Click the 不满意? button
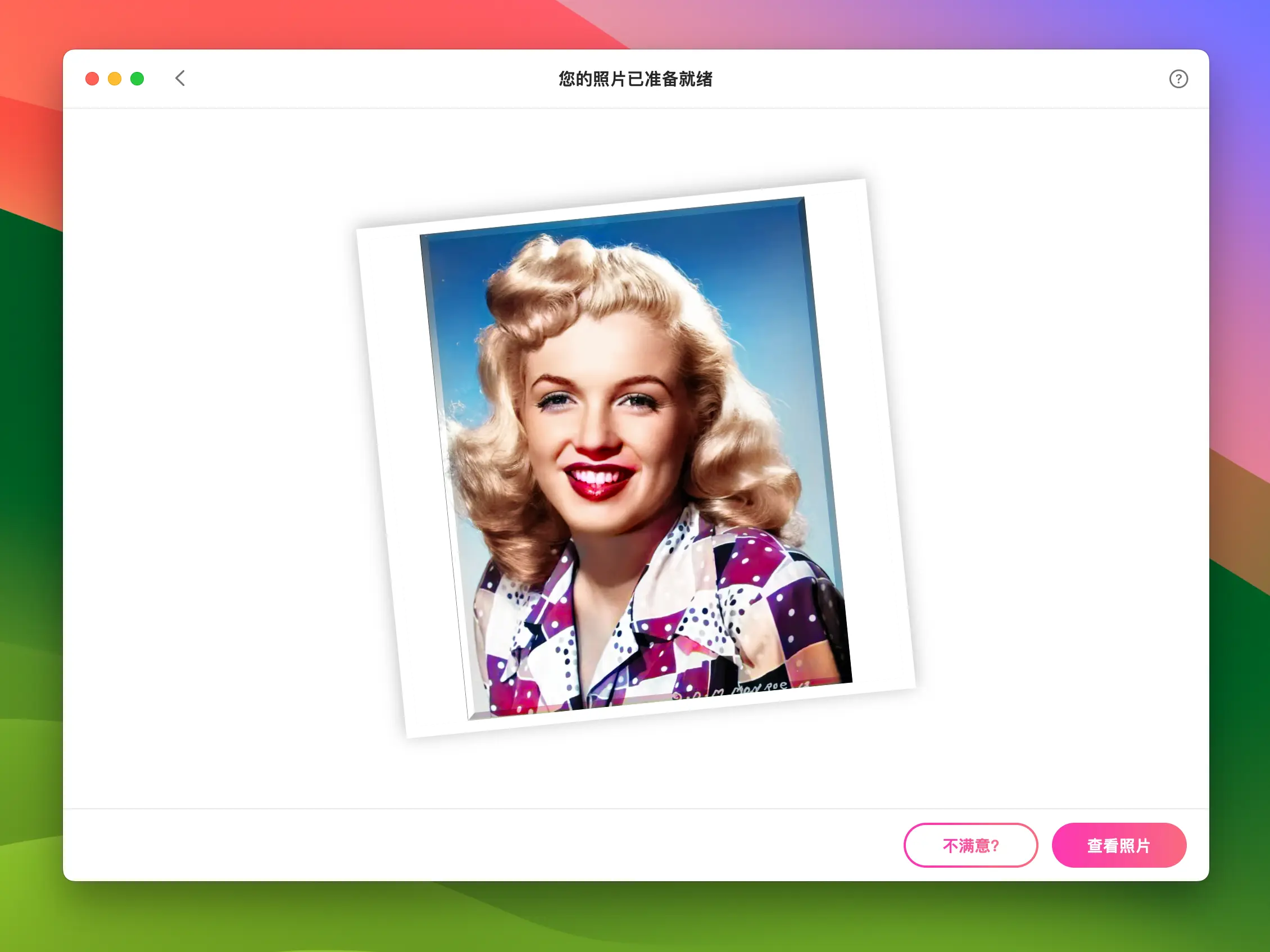The width and height of the screenshot is (1270, 952). [970, 845]
